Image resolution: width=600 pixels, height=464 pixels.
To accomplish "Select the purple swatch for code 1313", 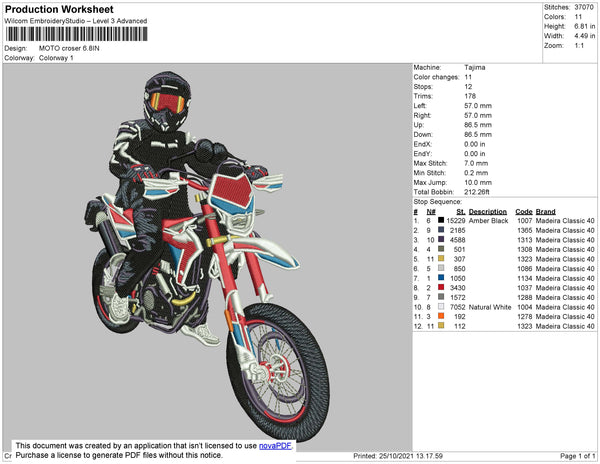I will (441, 239).
